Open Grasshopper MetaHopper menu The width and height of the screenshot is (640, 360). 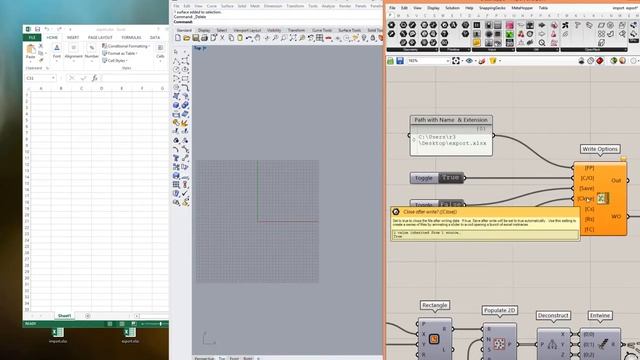pyautogui.click(x=522, y=8)
